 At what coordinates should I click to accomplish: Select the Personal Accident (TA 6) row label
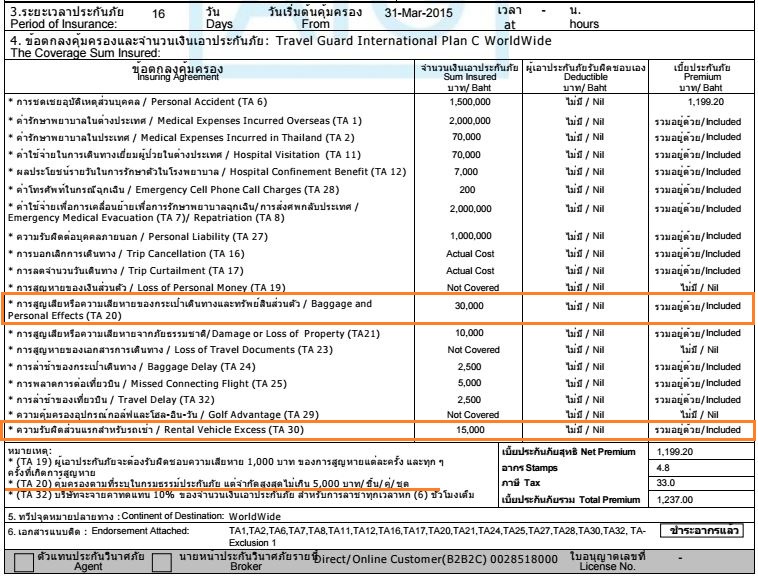tap(137, 102)
